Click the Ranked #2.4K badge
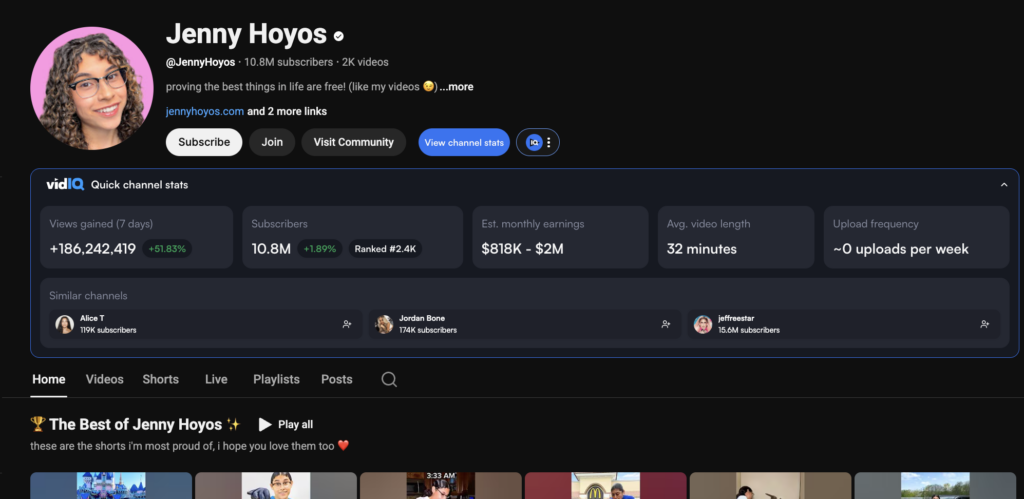Viewport: 1024px width, 499px height. pyautogui.click(x=385, y=249)
